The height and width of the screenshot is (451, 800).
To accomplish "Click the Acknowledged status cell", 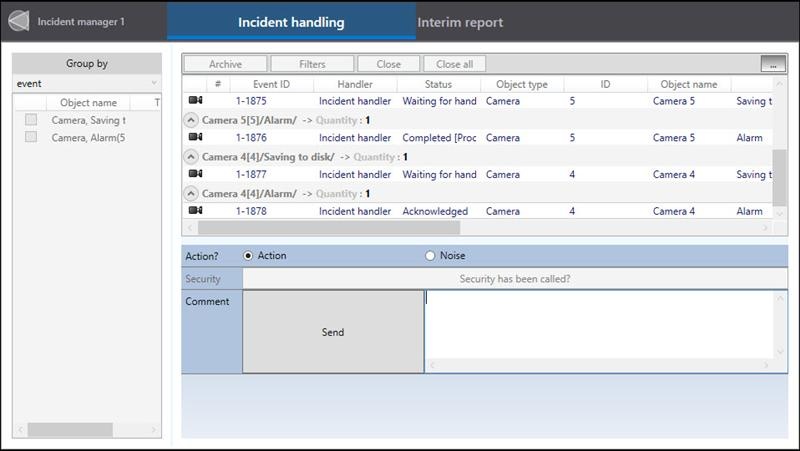I will click(x=435, y=211).
